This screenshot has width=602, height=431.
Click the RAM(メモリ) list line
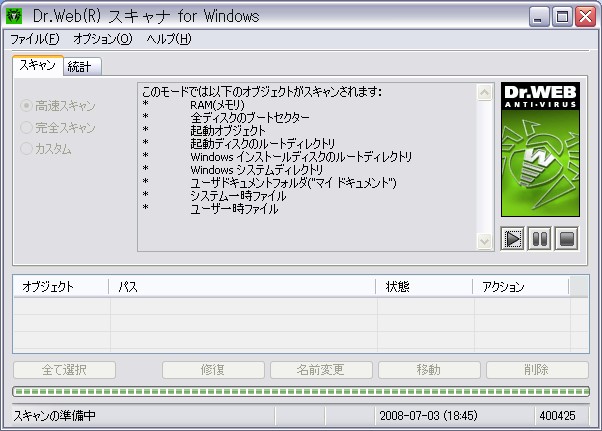(x=217, y=105)
